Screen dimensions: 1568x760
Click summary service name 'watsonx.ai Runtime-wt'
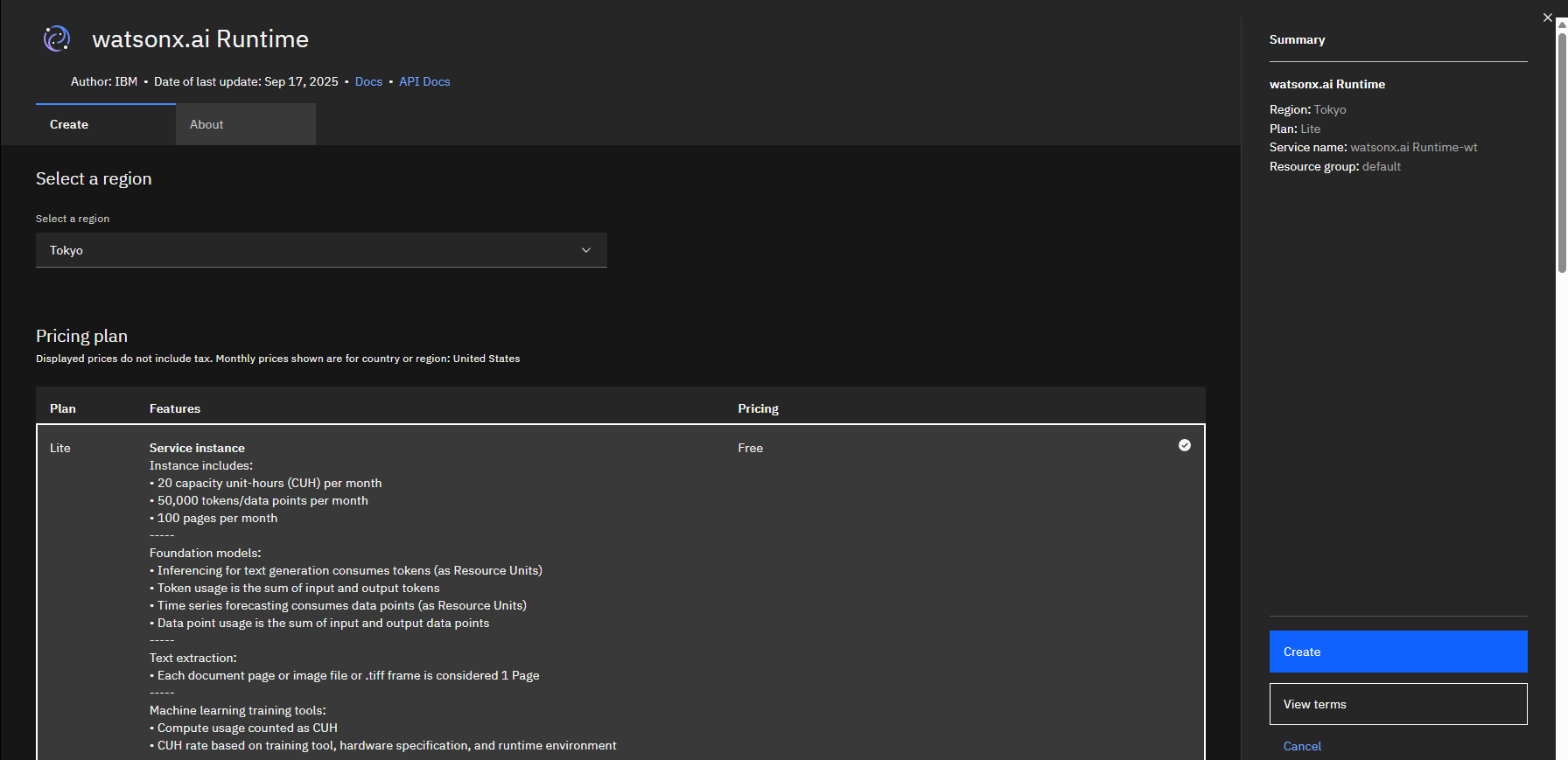[x=1413, y=147]
